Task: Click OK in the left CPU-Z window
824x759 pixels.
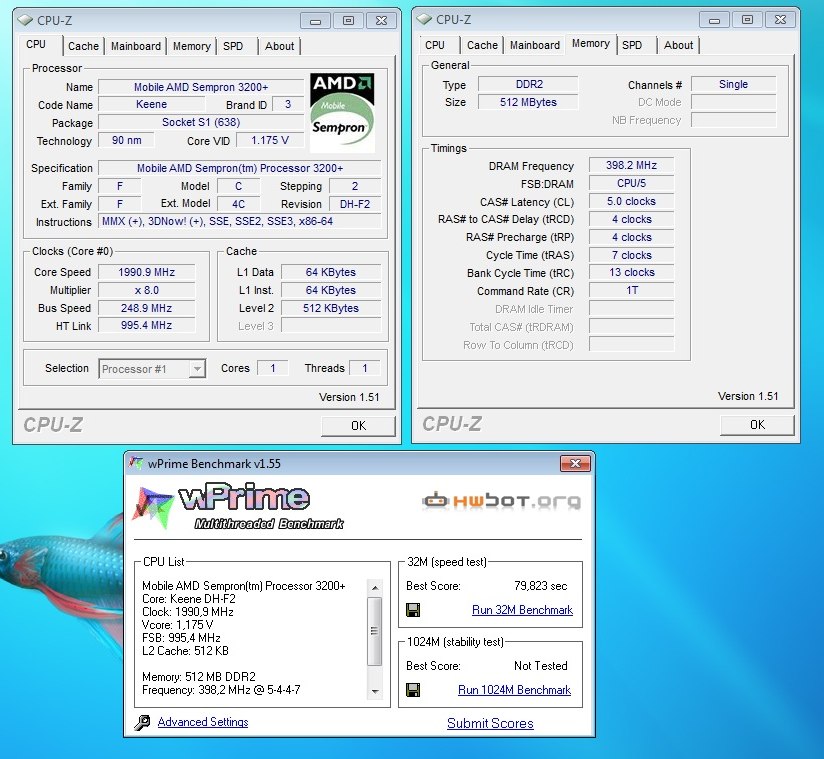Action: coord(358,426)
